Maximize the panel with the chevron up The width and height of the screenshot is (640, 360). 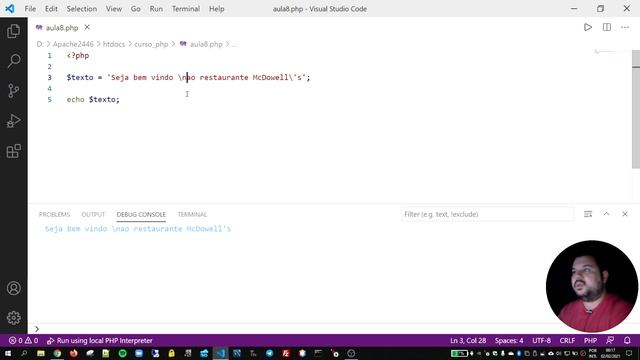coord(607,214)
